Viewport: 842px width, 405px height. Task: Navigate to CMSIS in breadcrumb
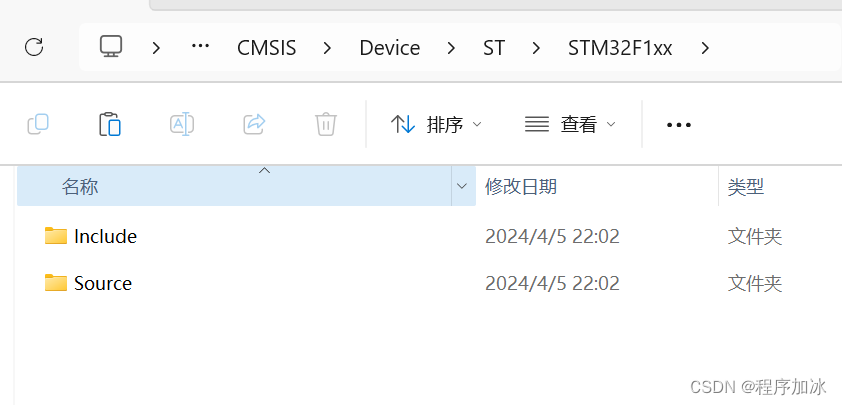266,48
